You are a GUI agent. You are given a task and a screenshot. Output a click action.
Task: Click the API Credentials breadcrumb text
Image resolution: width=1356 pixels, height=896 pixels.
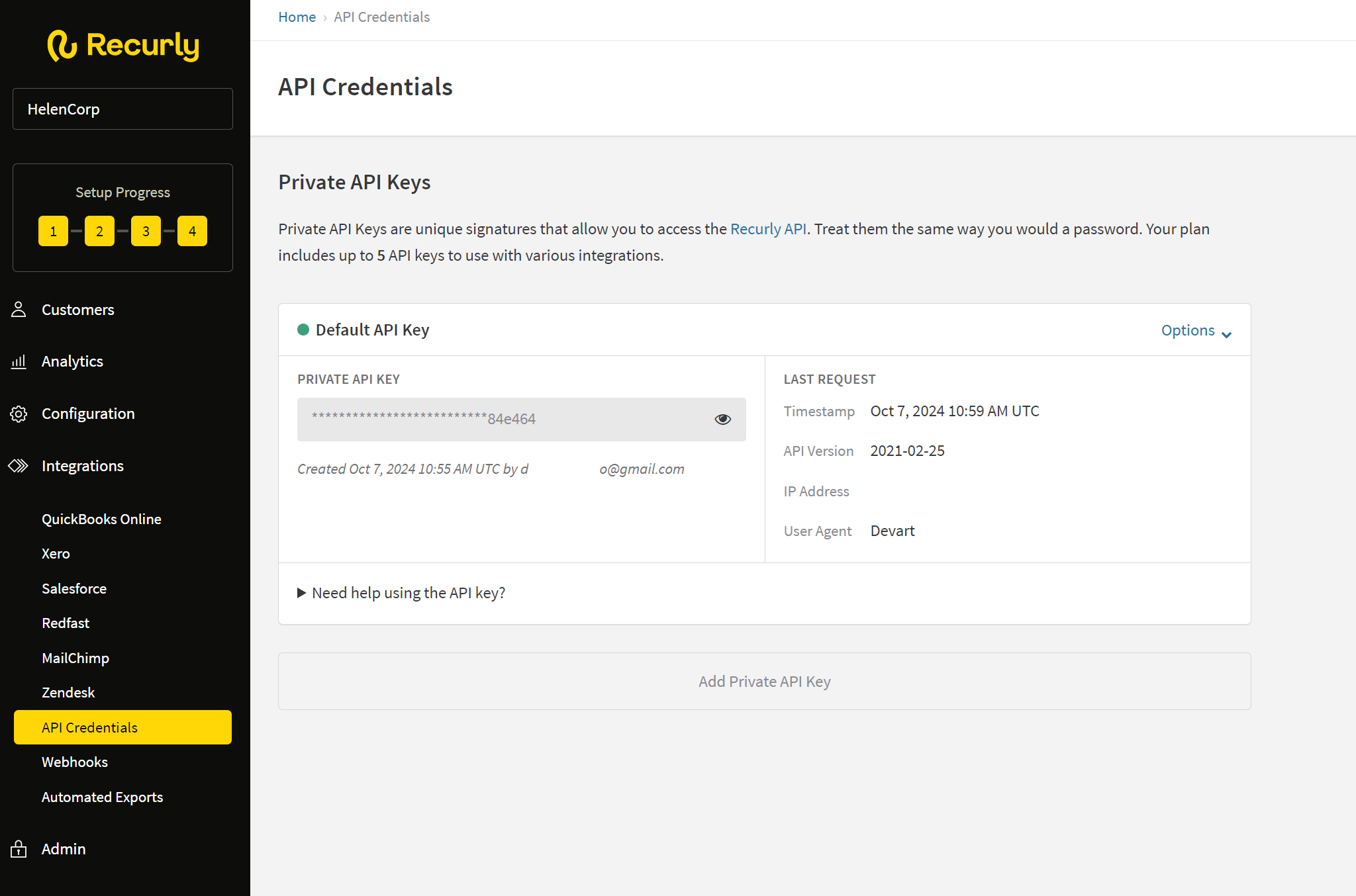click(382, 17)
